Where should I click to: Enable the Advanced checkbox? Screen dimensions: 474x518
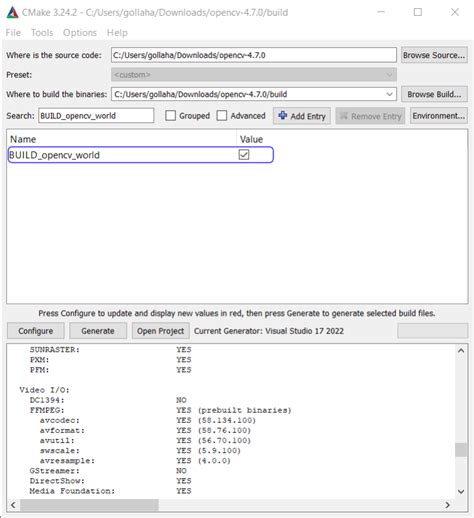pyautogui.click(x=222, y=116)
